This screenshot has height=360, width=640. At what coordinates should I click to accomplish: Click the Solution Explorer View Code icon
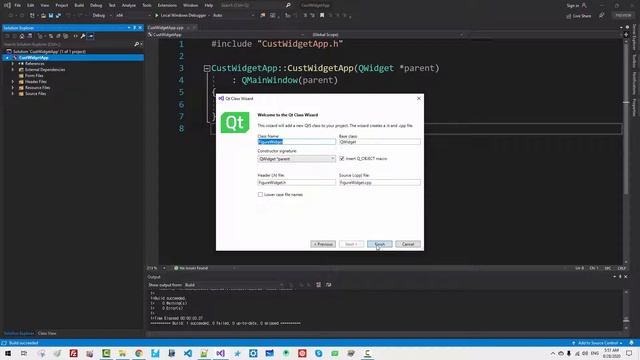(76, 36)
